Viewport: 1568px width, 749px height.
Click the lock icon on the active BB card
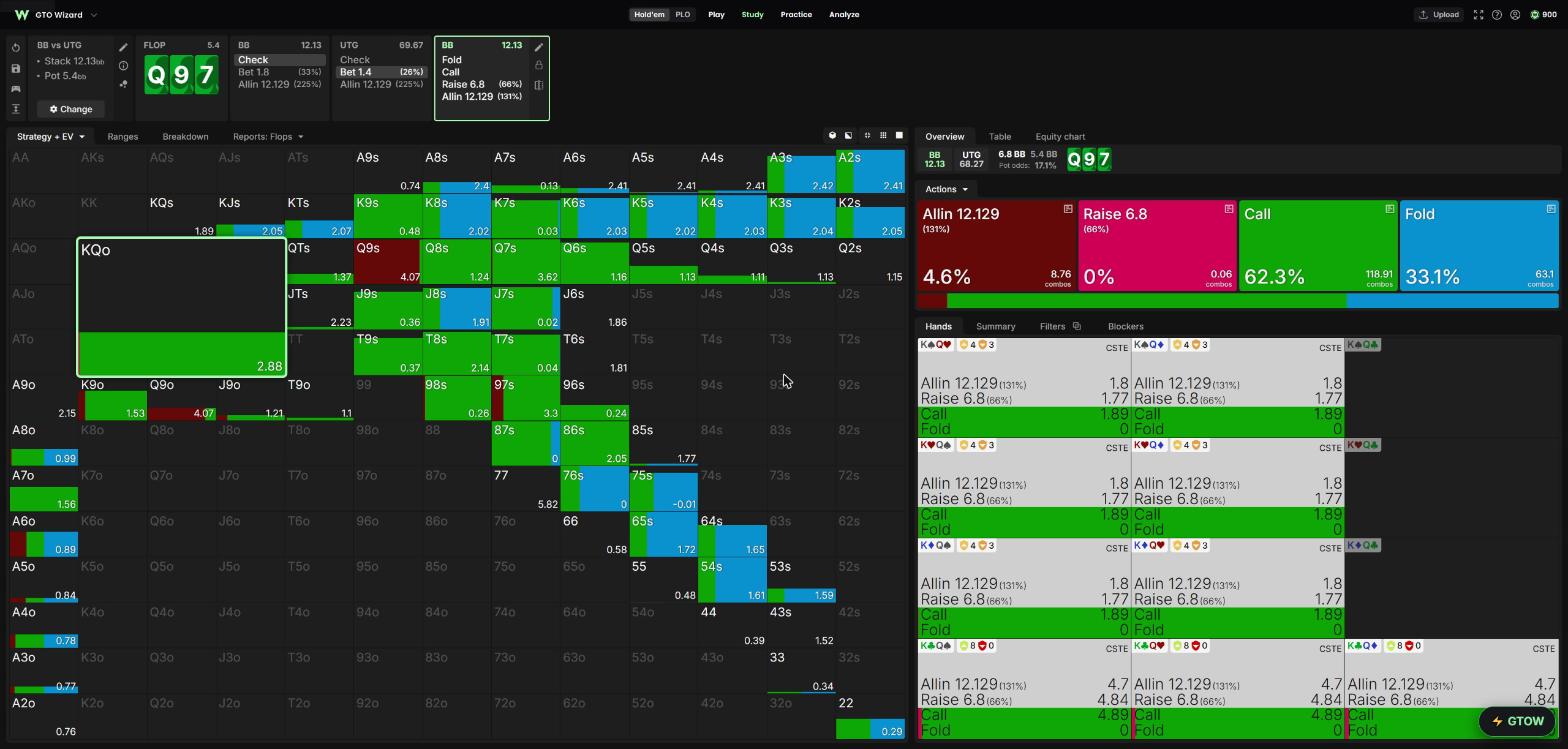coord(539,66)
